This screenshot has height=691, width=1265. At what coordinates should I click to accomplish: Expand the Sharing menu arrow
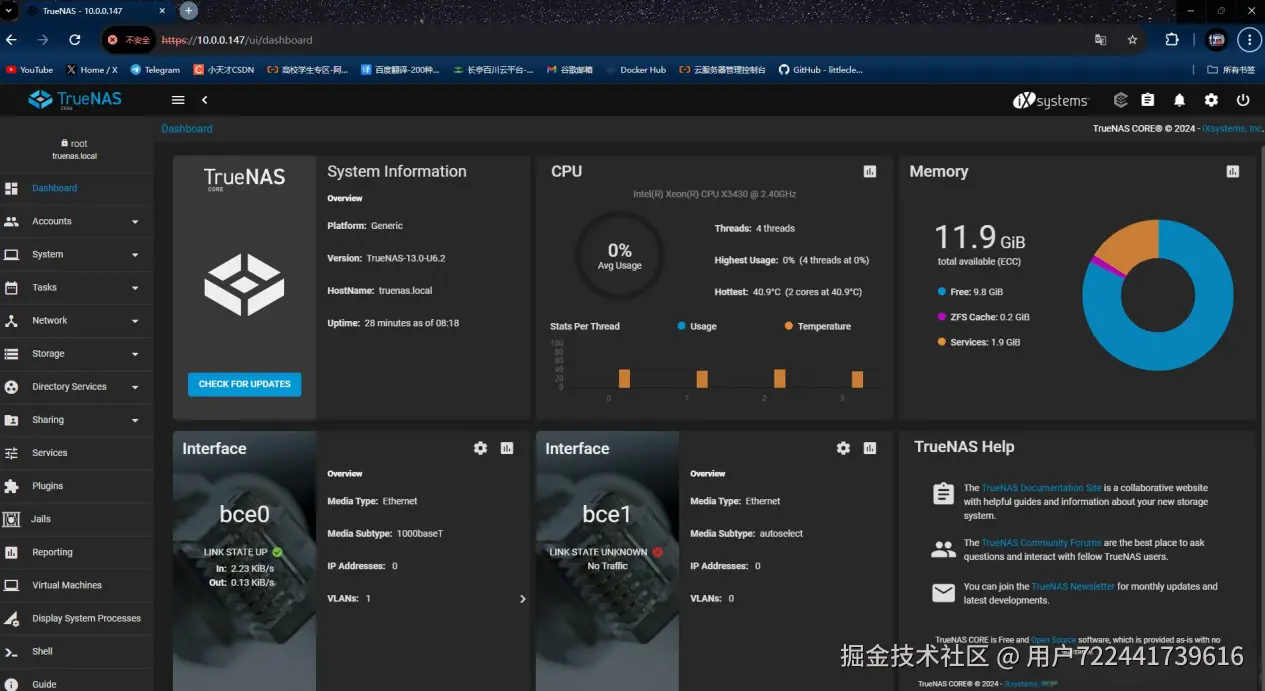pyautogui.click(x=135, y=420)
